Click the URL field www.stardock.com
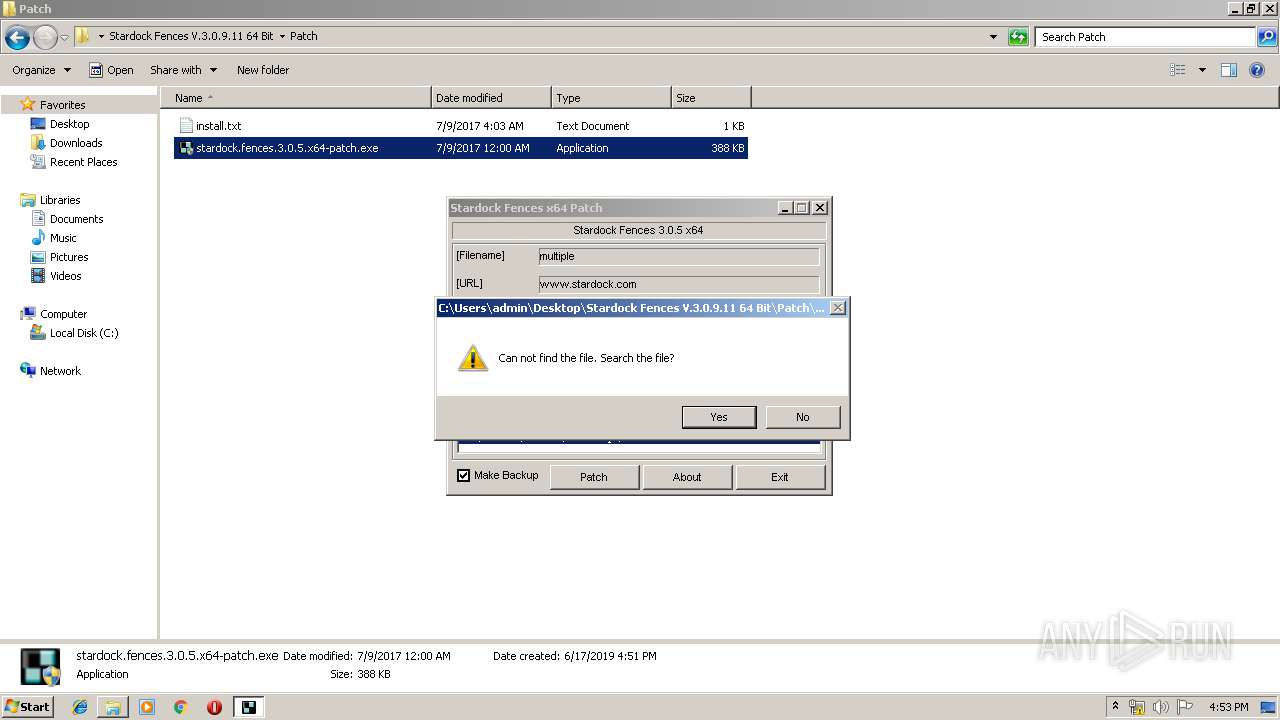1280x720 pixels. click(x=679, y=284)
